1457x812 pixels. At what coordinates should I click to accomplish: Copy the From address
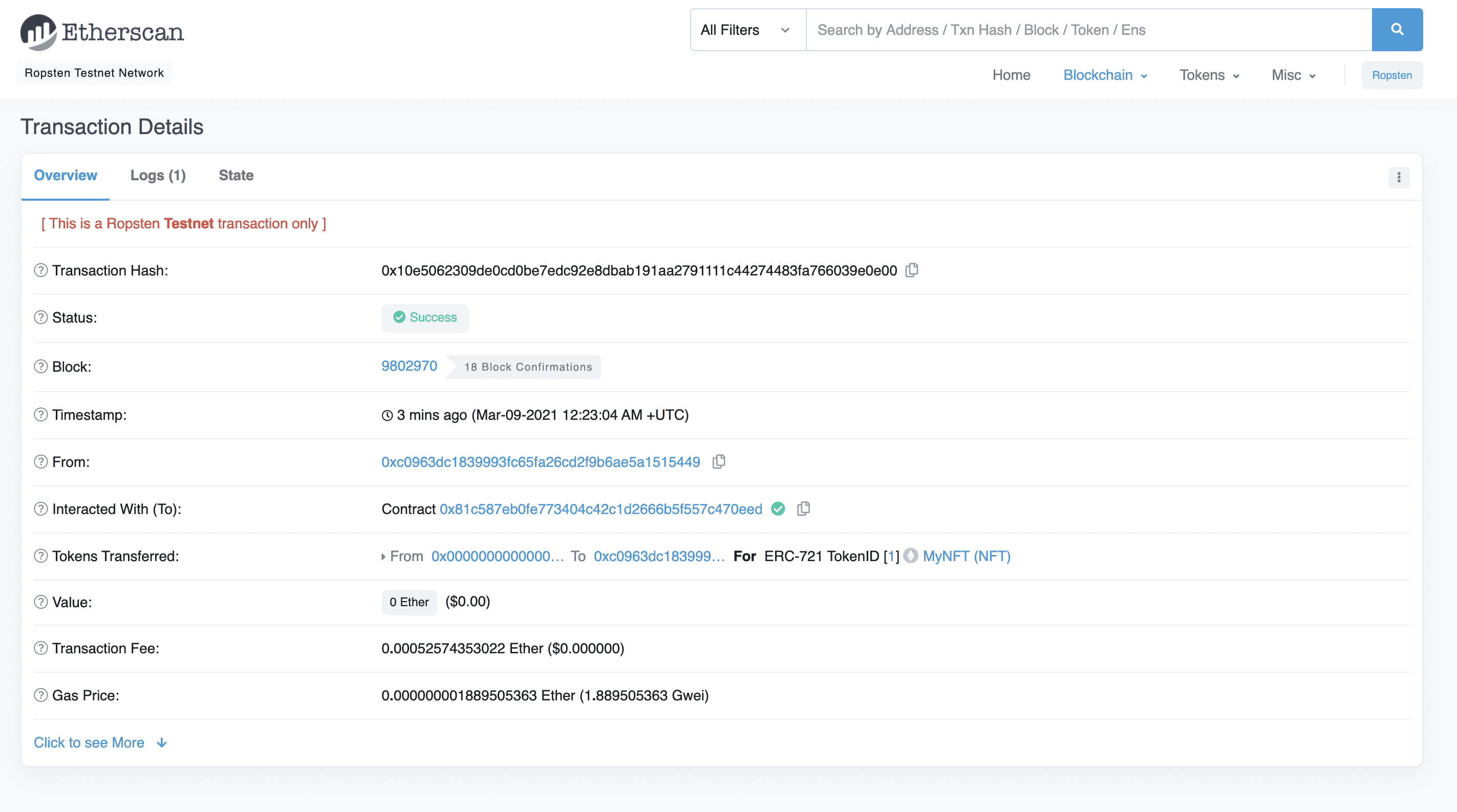(x=719, y=461)
